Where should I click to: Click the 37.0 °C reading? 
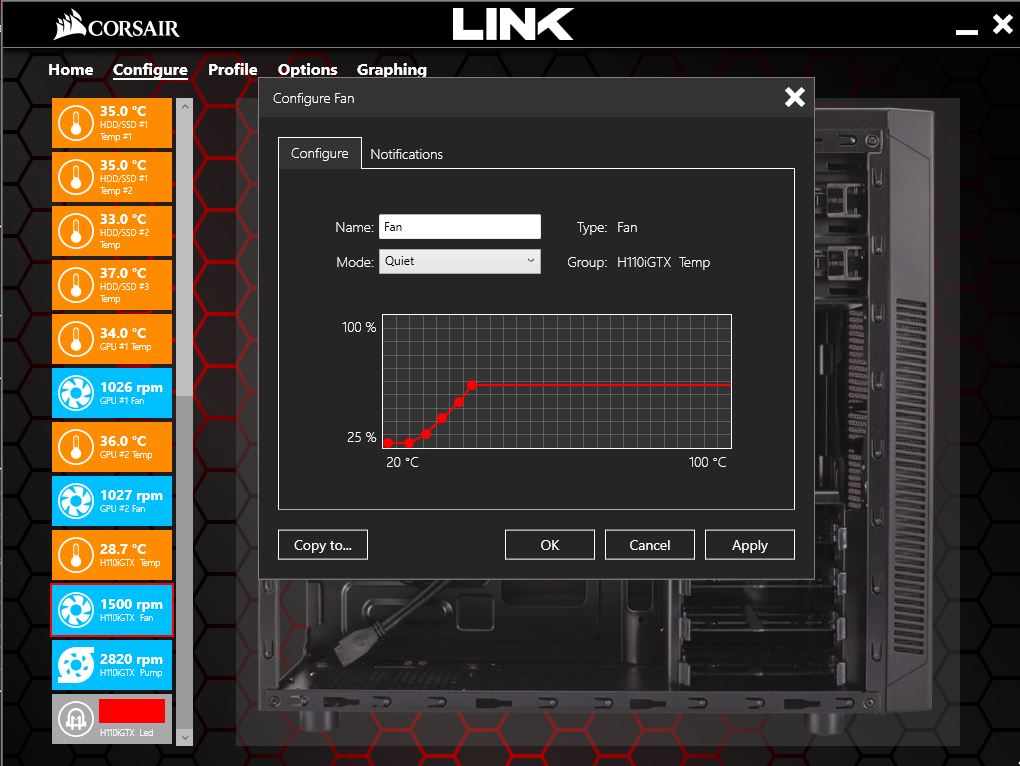pos(123,273)
